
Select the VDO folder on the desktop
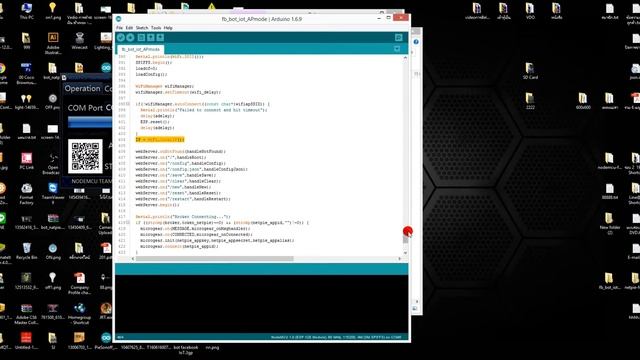coord(530,11)
